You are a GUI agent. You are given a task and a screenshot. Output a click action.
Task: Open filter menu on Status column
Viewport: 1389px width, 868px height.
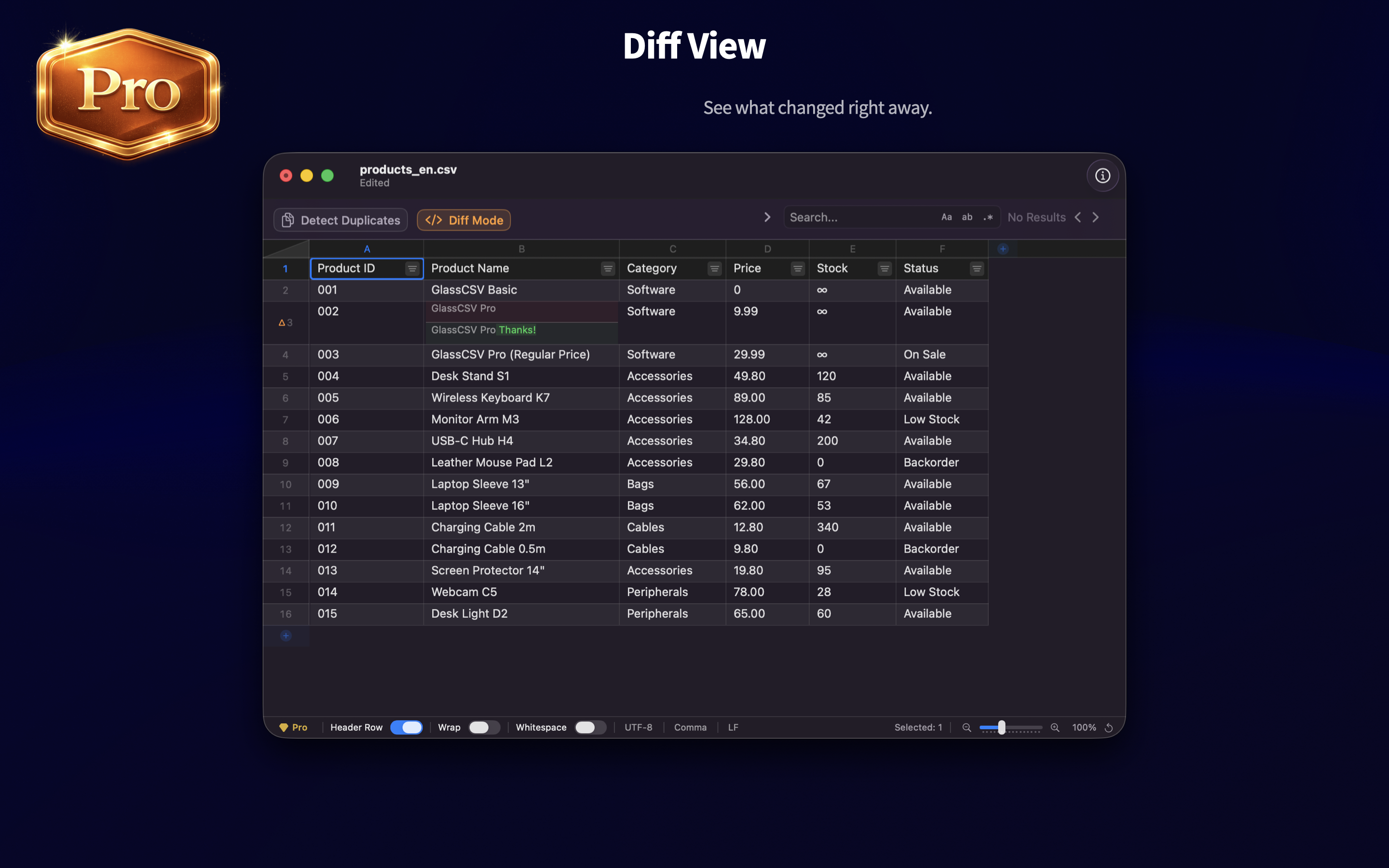click(978, 268)
